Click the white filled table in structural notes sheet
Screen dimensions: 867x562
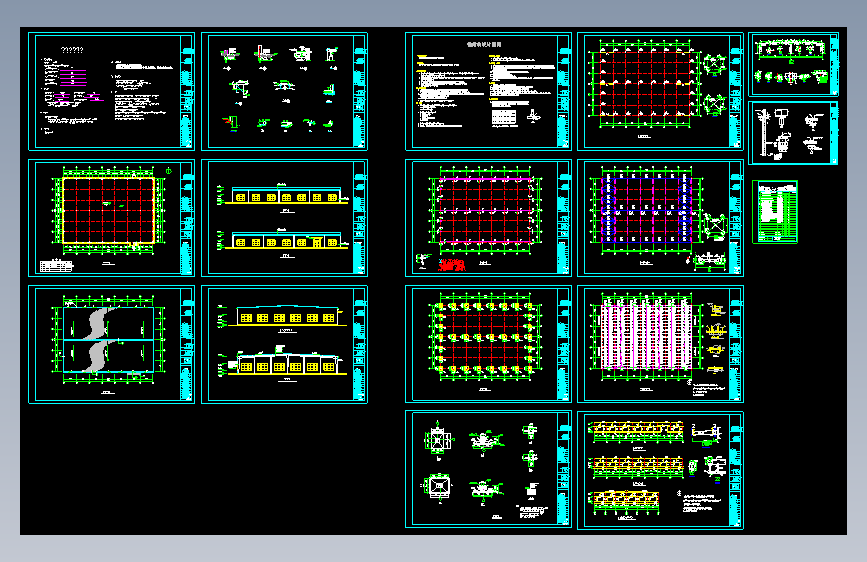(x=504, y=117)
